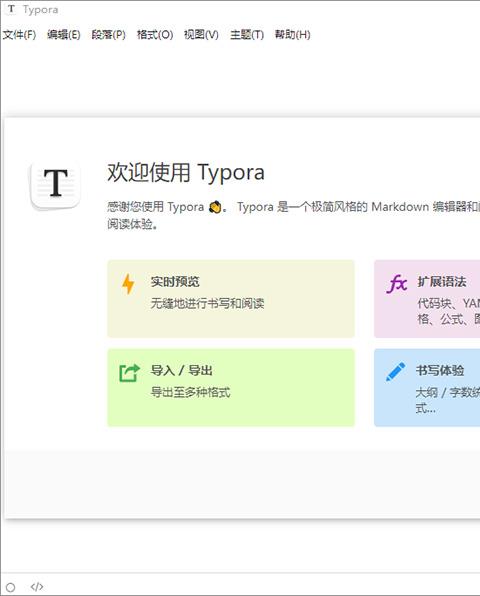The width and height of the screenshot is (480, 596).
Task: Select the 书写体验 feature card
Action: [x=427, y=388]
